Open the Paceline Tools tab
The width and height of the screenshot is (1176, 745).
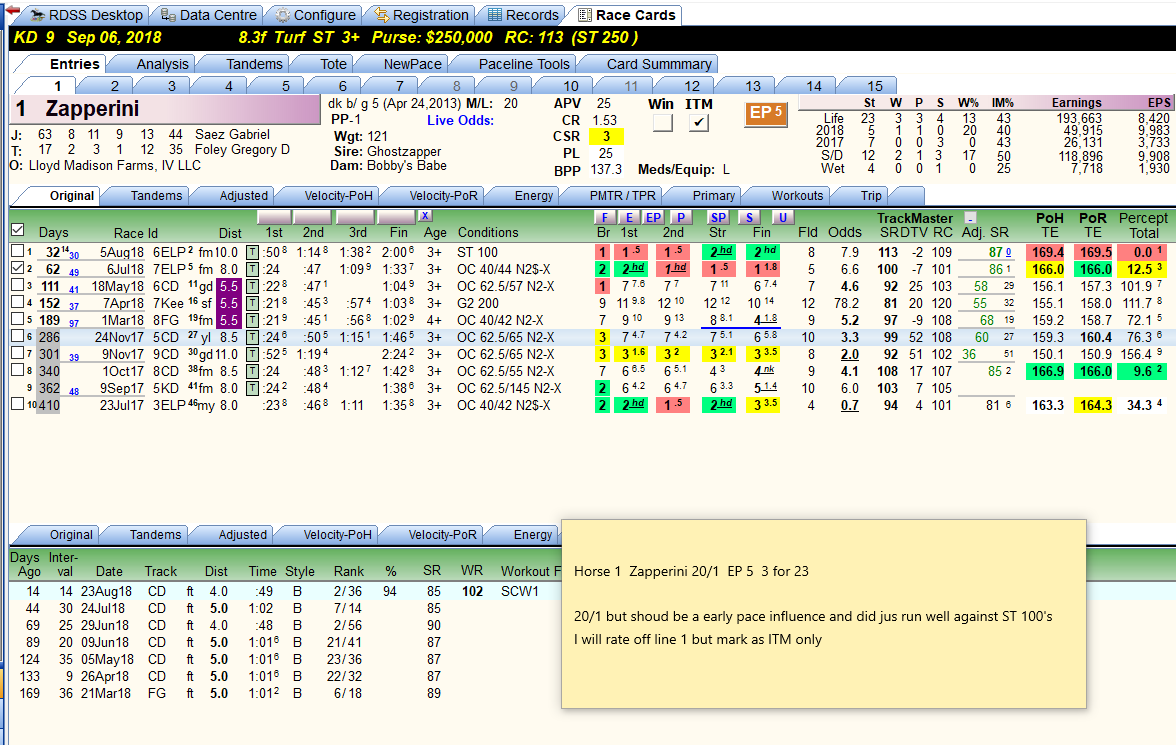(x=524, y=65)
